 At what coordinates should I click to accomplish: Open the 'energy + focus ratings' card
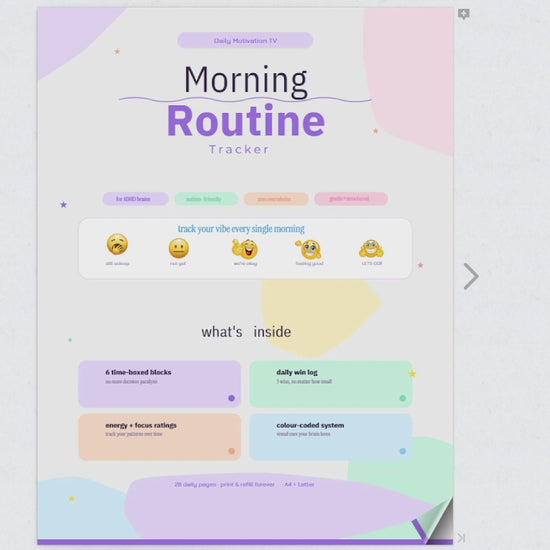160,437
